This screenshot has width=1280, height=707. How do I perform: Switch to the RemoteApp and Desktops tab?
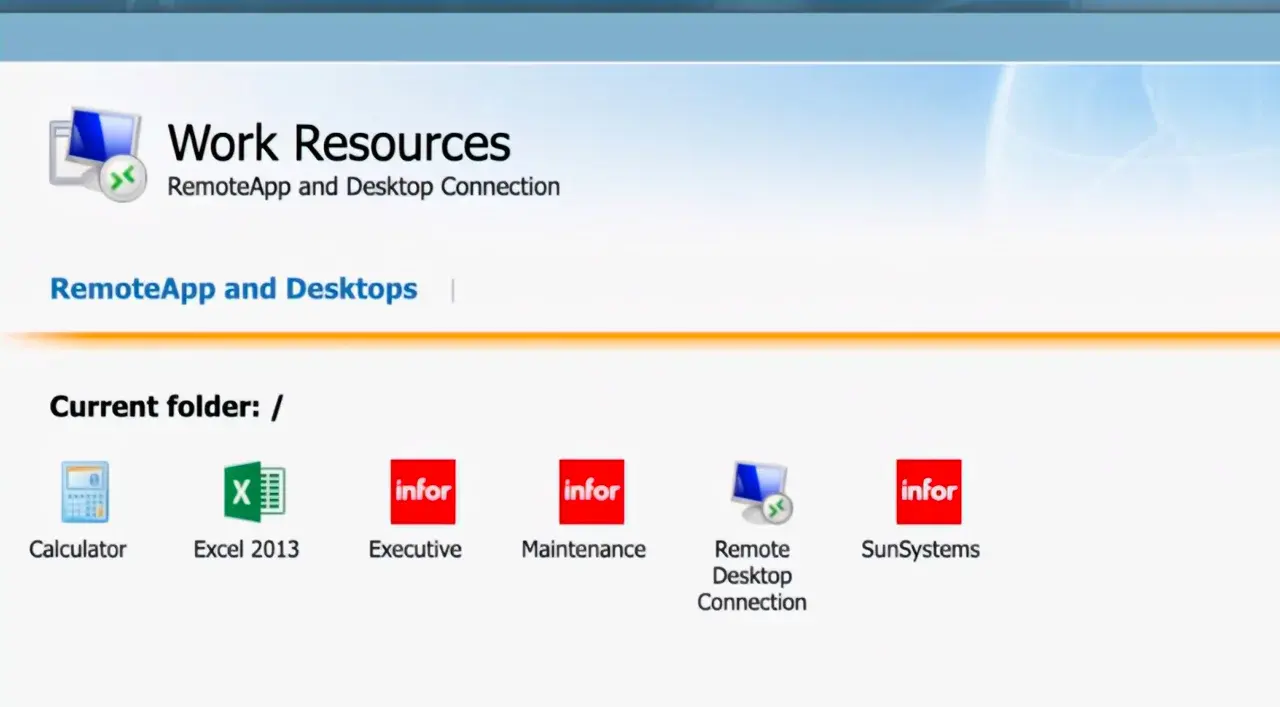tap(234, 289)
